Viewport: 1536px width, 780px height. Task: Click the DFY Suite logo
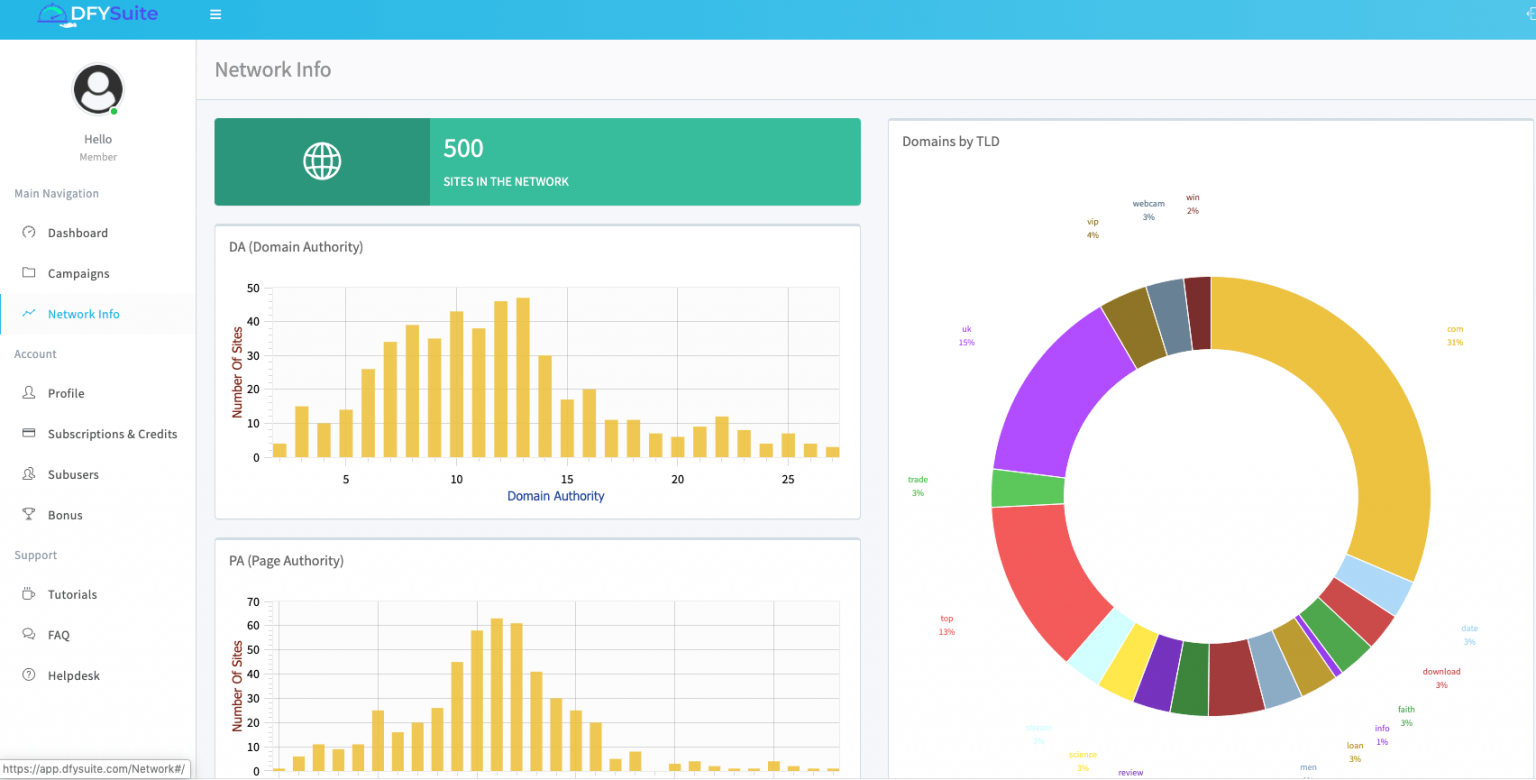[x=97, y=14]
